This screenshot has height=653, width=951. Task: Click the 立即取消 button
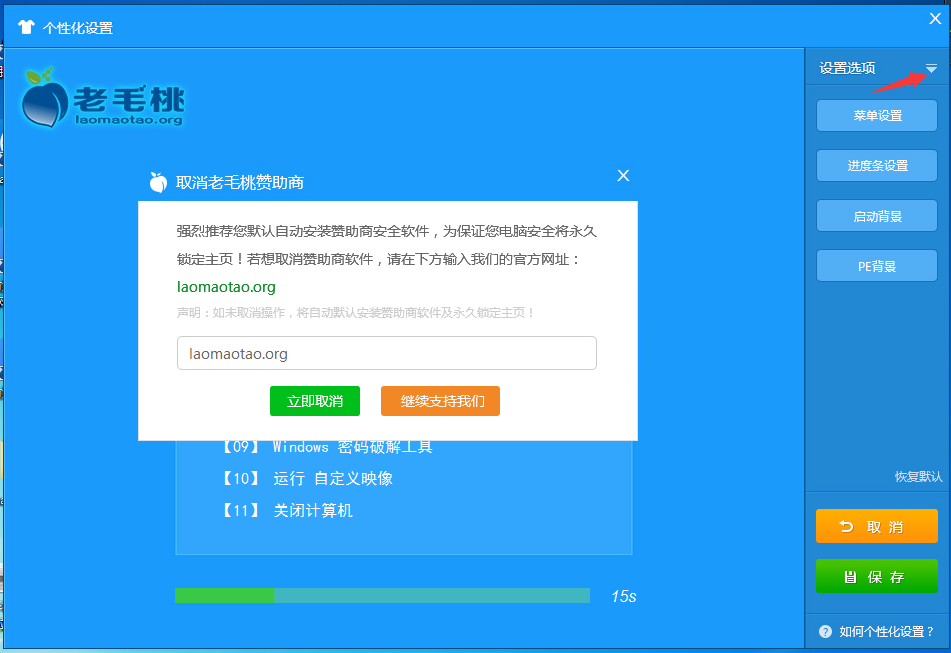315,401
